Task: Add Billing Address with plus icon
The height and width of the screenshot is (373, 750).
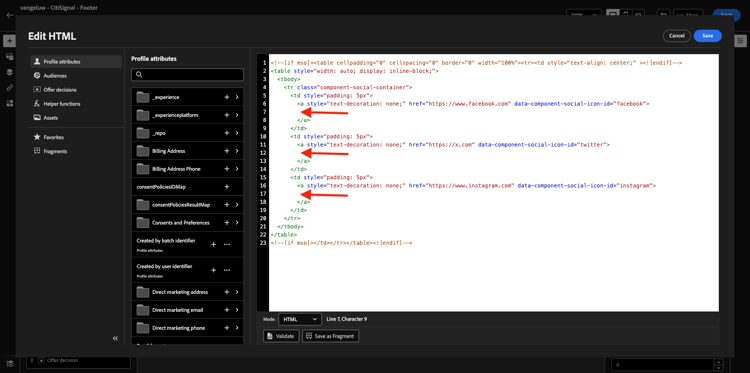Action: [x=227, y=151]
